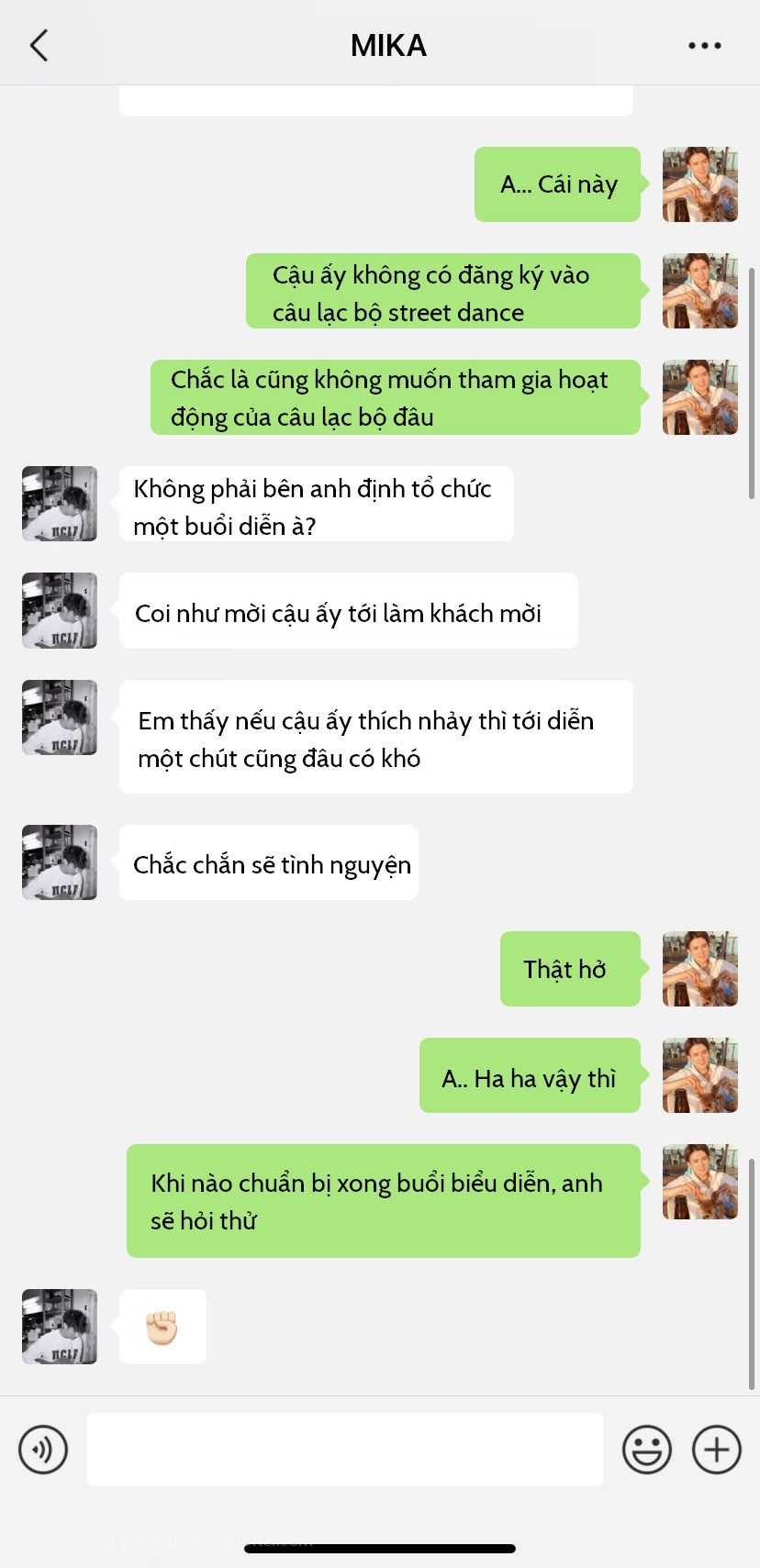Tap the plus attachment icon

(716, 1450)
